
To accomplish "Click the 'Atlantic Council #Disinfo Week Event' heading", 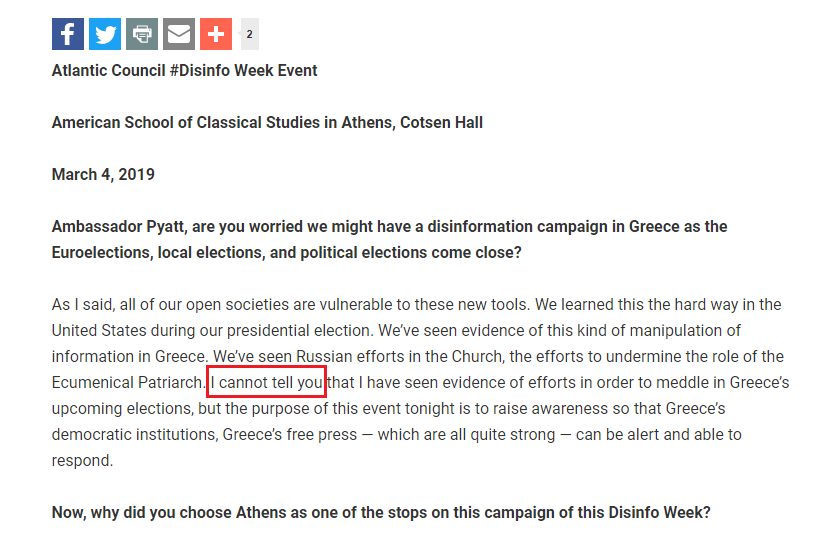I will (184, 70).
